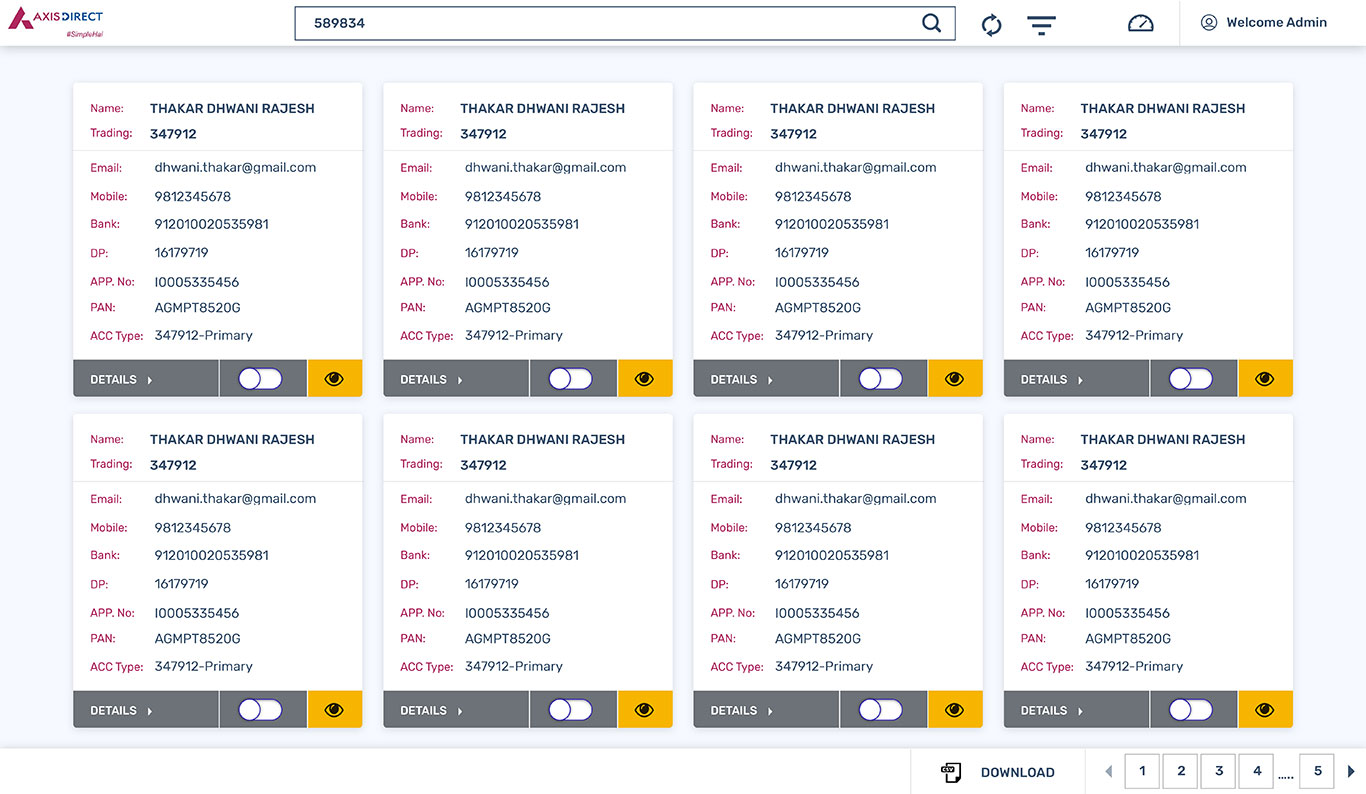1366x794 pixels.
Task: Go to previous page with left arrow
Action: [1108, 771]
